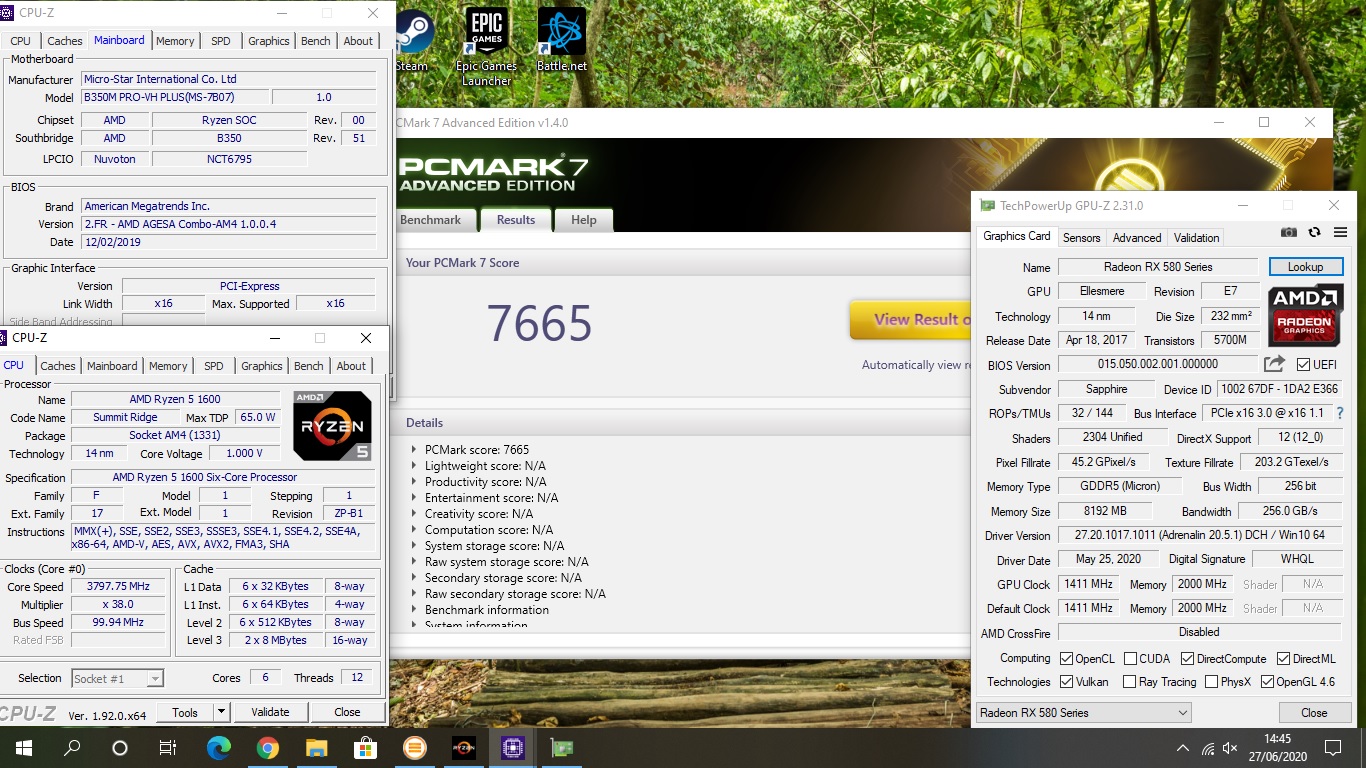The width and height of the screenshot is (1366, 768).
Task: Expand the Benchmark information row
Action: pyautogui.click(x=415, y=610)
